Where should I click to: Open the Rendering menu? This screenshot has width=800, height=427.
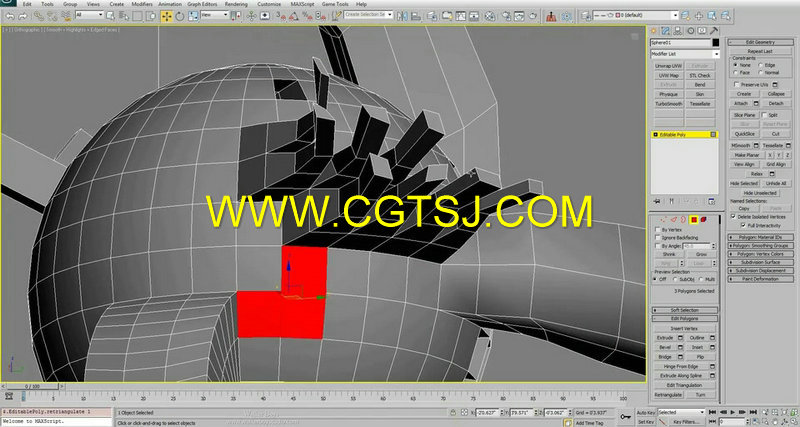236,4
